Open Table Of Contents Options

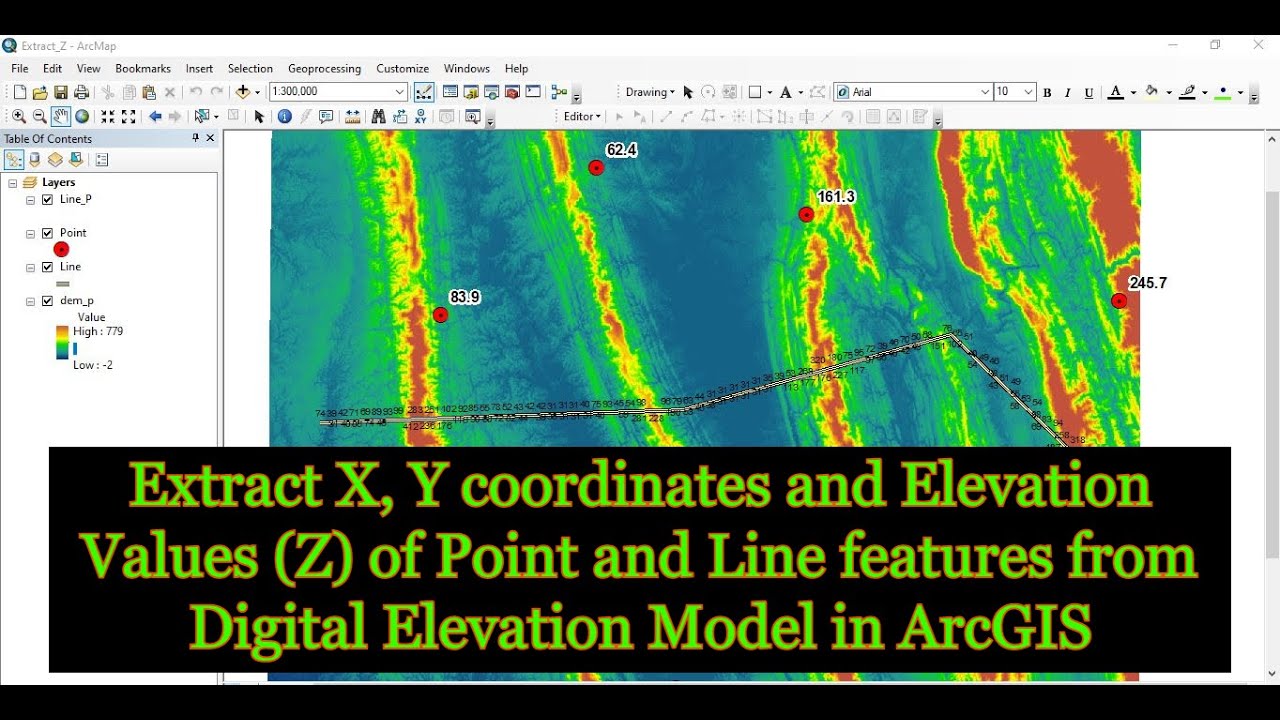pos(101,160)
